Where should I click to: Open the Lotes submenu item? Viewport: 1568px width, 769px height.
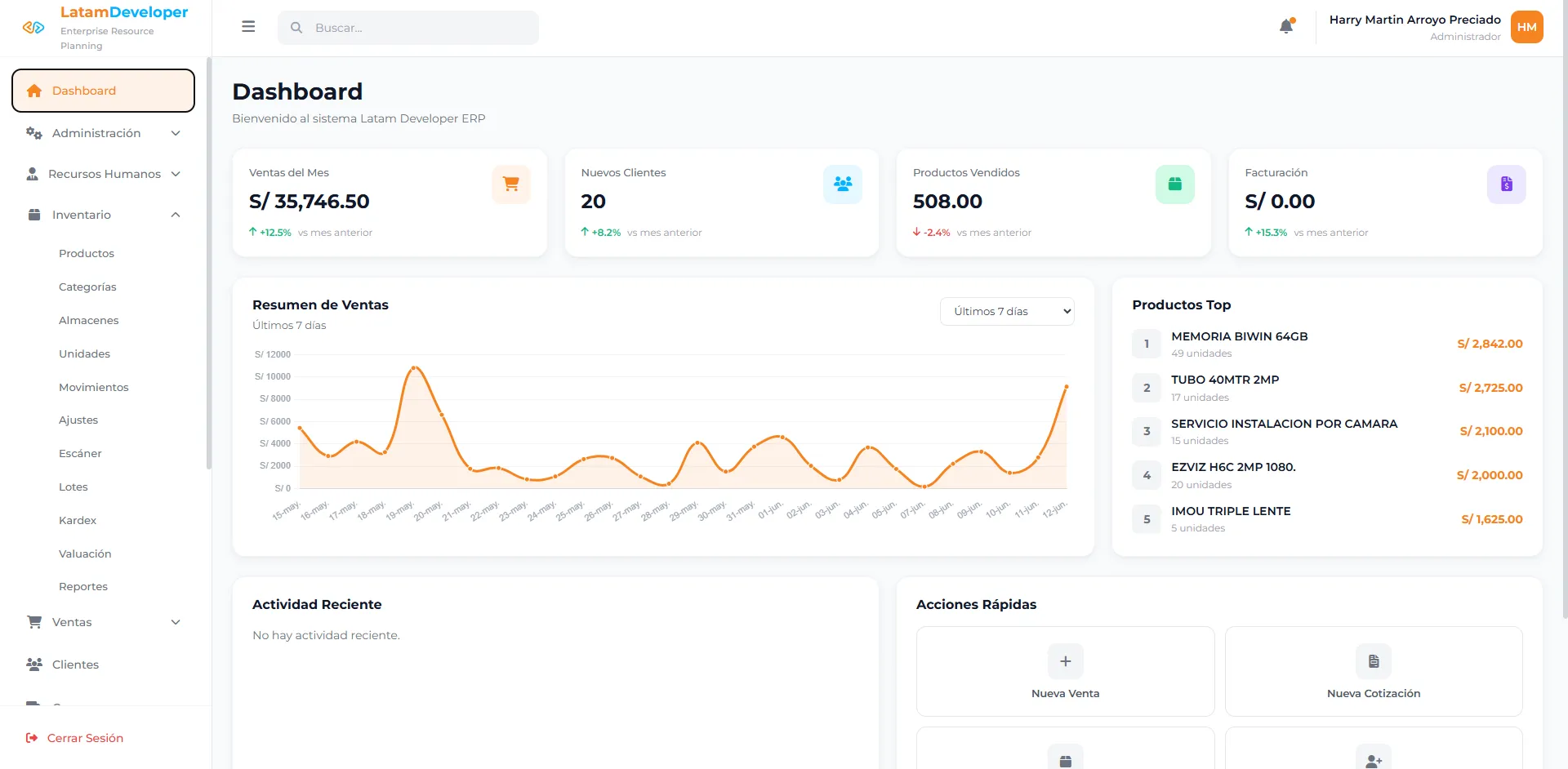click(73, 487)
